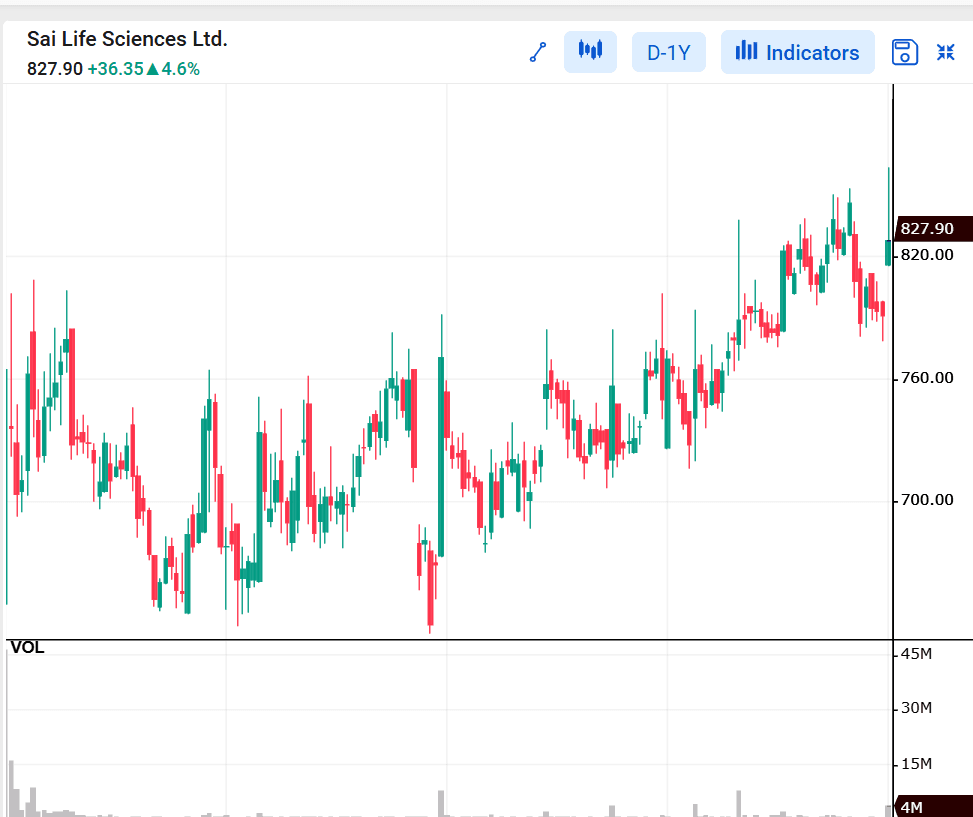Click the 45M volume axis label
973x817 pixels.
[x=917, y=654]
